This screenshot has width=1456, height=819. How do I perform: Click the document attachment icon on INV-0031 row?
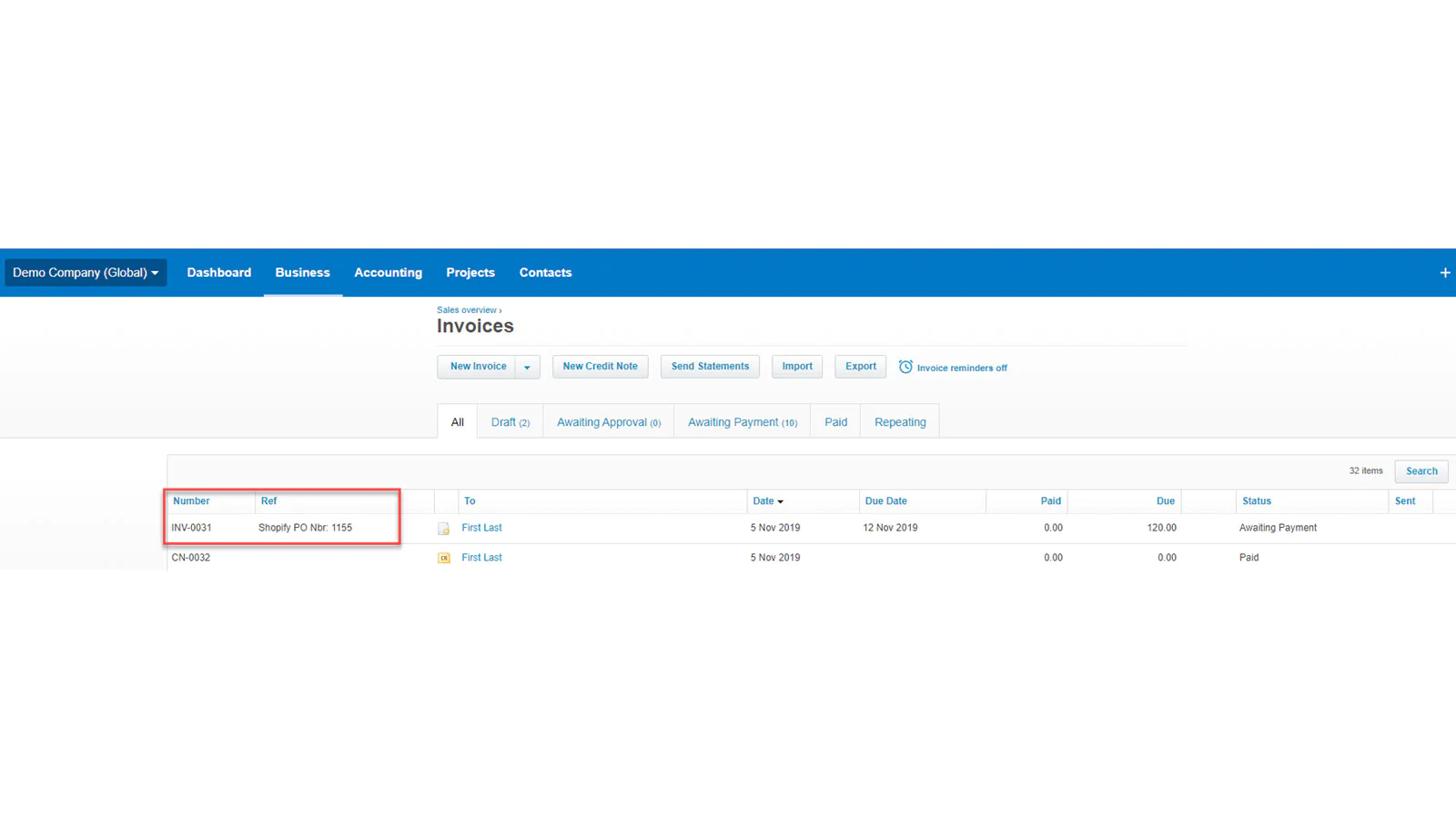(443, 527)
